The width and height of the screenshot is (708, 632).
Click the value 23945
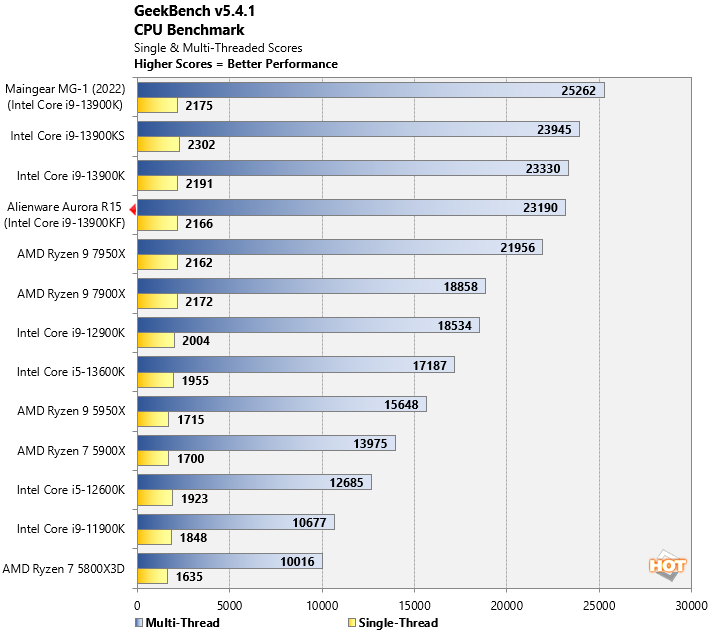tap(554, 130)
